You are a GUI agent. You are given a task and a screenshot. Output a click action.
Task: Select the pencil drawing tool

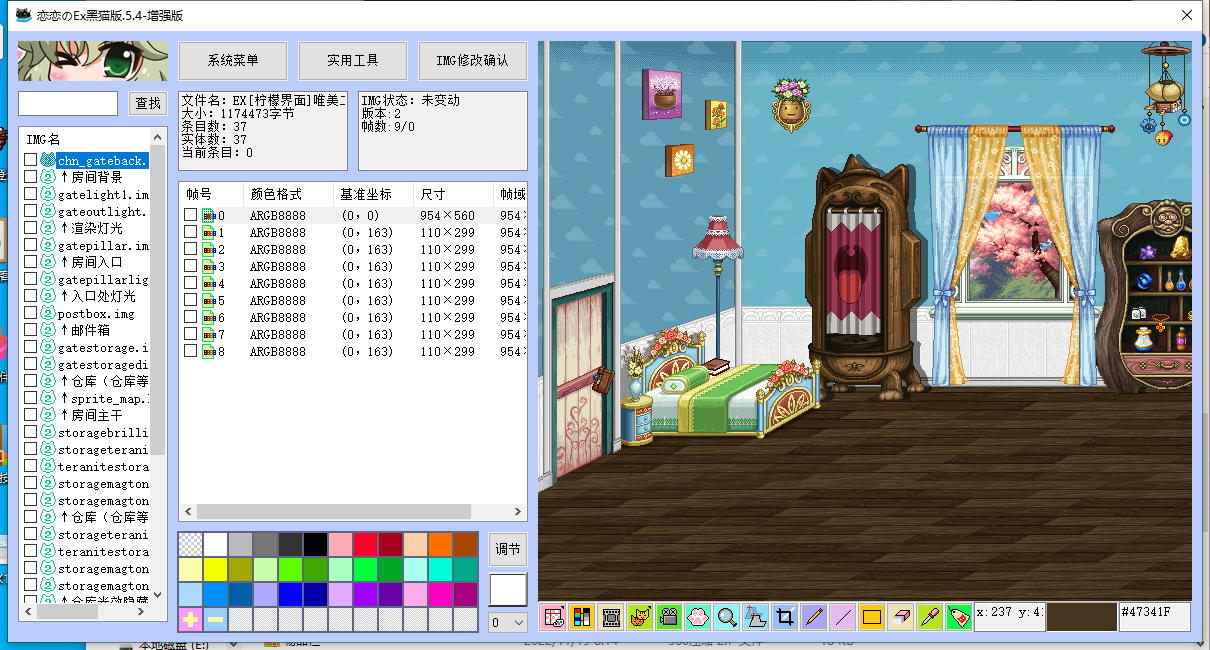point(815,617)
